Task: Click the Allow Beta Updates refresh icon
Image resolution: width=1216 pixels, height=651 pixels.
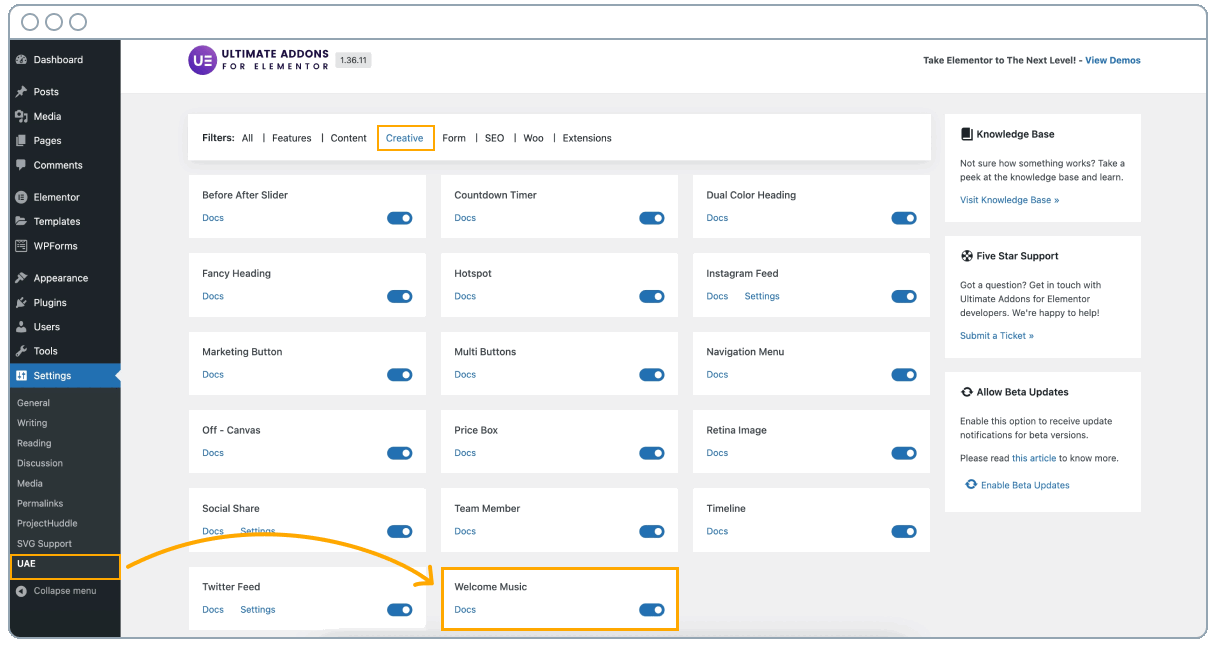Action: click(966, 392)
